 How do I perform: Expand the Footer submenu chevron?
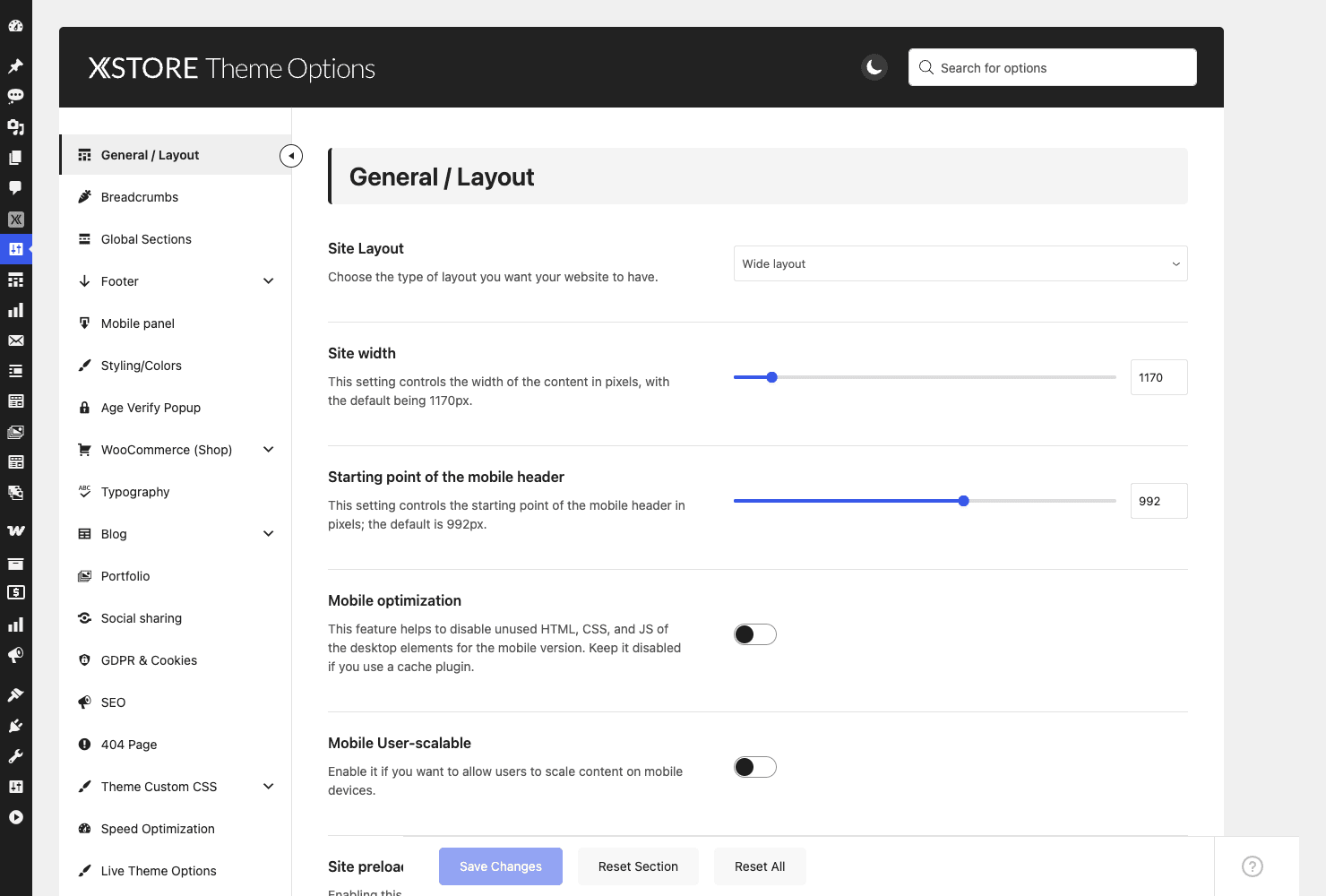(268, 281)
